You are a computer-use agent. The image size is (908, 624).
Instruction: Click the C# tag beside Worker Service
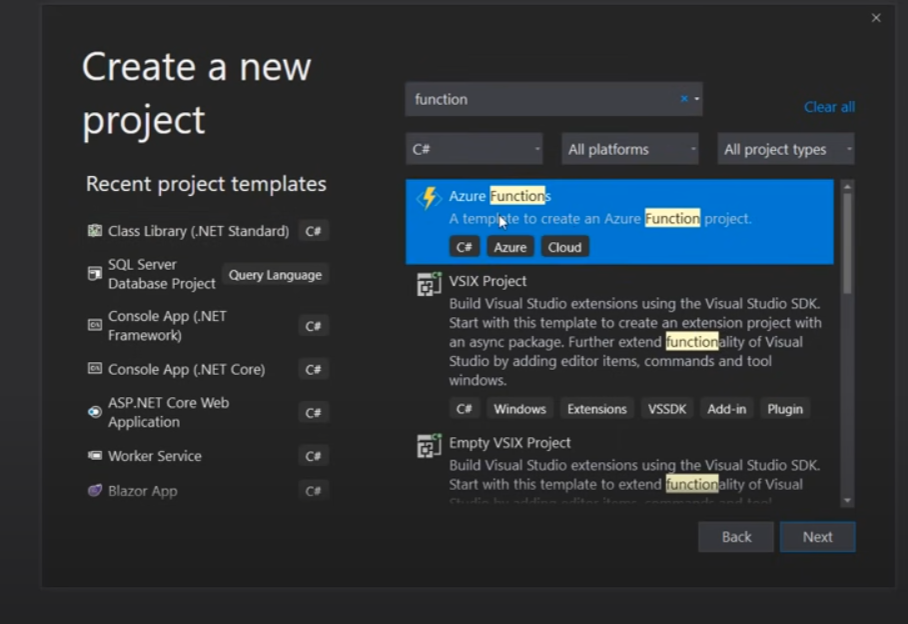313,456
